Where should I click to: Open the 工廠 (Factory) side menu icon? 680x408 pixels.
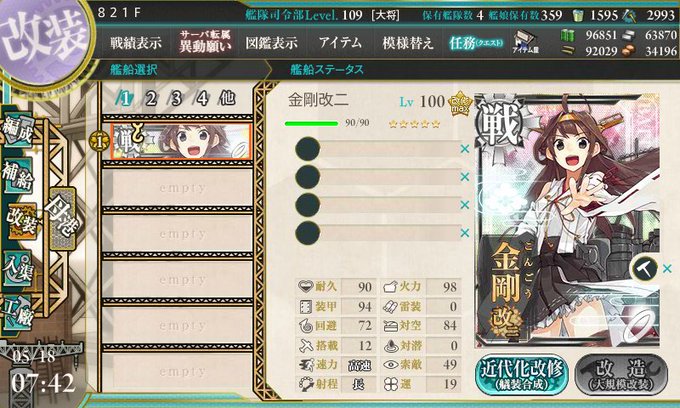pyautogui.click(x=17, y=313)
